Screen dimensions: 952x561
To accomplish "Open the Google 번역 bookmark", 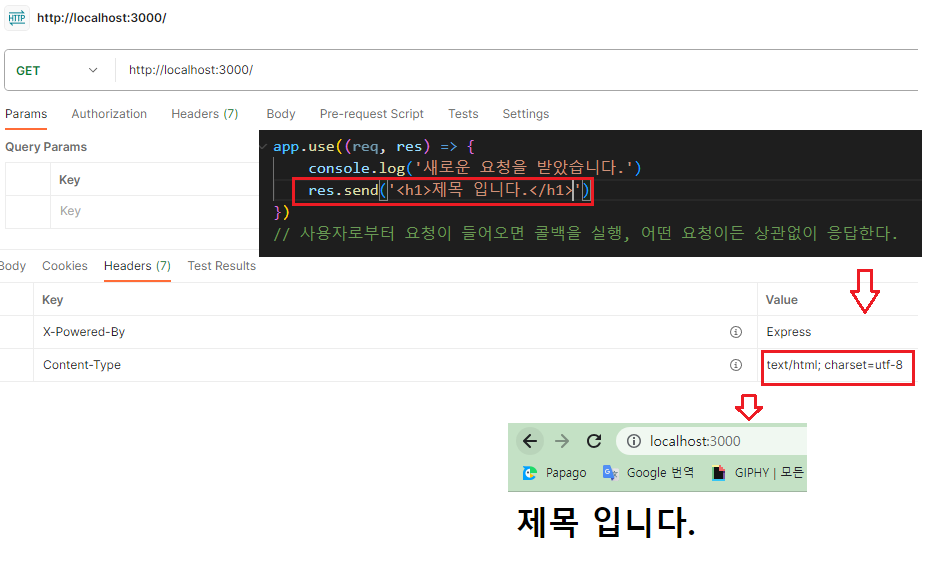I will click(648, 473).
